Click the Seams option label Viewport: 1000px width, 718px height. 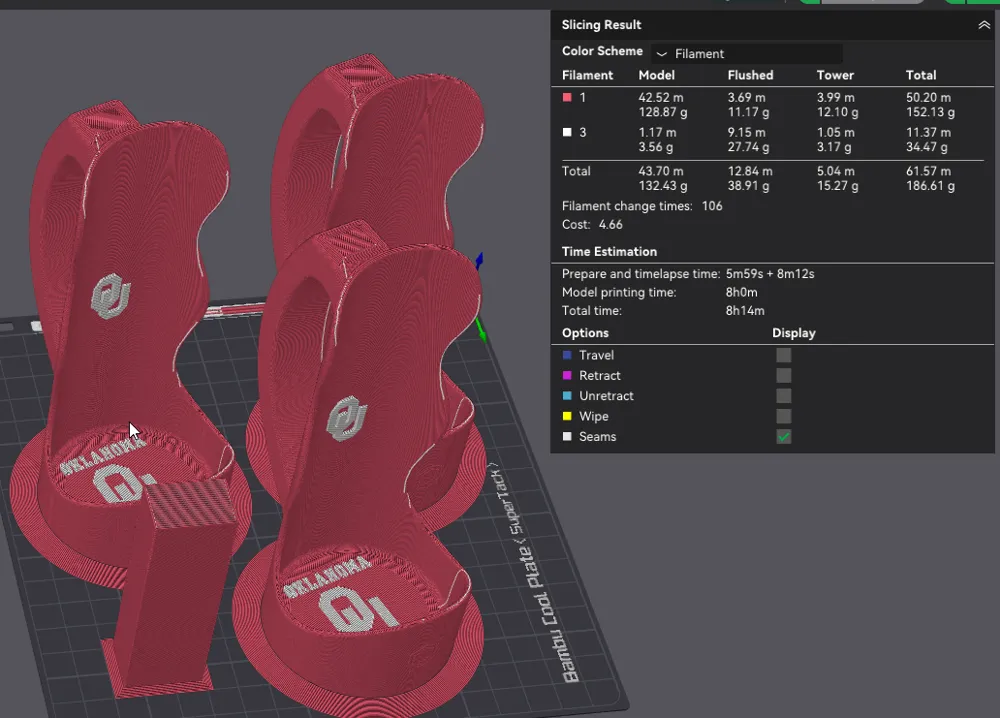(x=597, y=437)
